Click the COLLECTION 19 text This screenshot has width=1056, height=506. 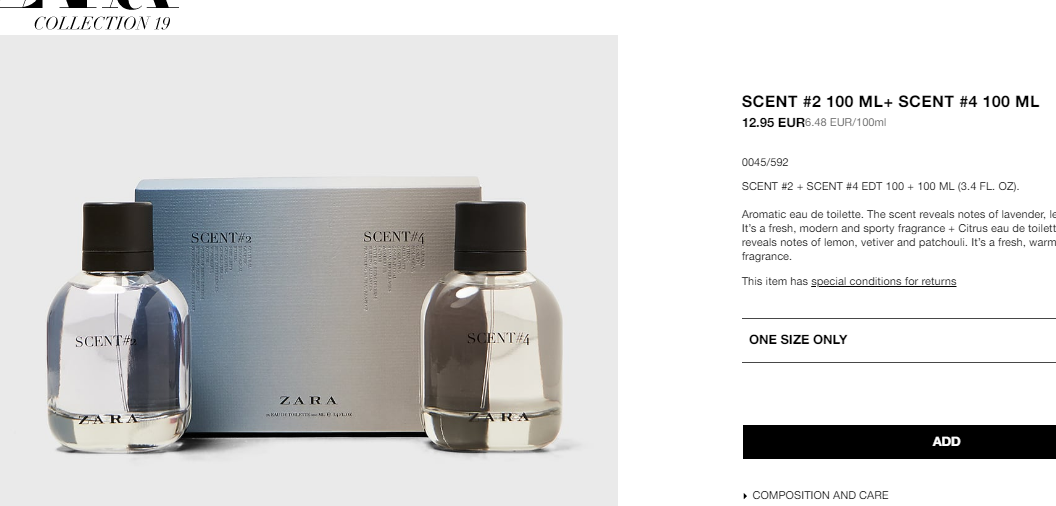coord(102,24)
